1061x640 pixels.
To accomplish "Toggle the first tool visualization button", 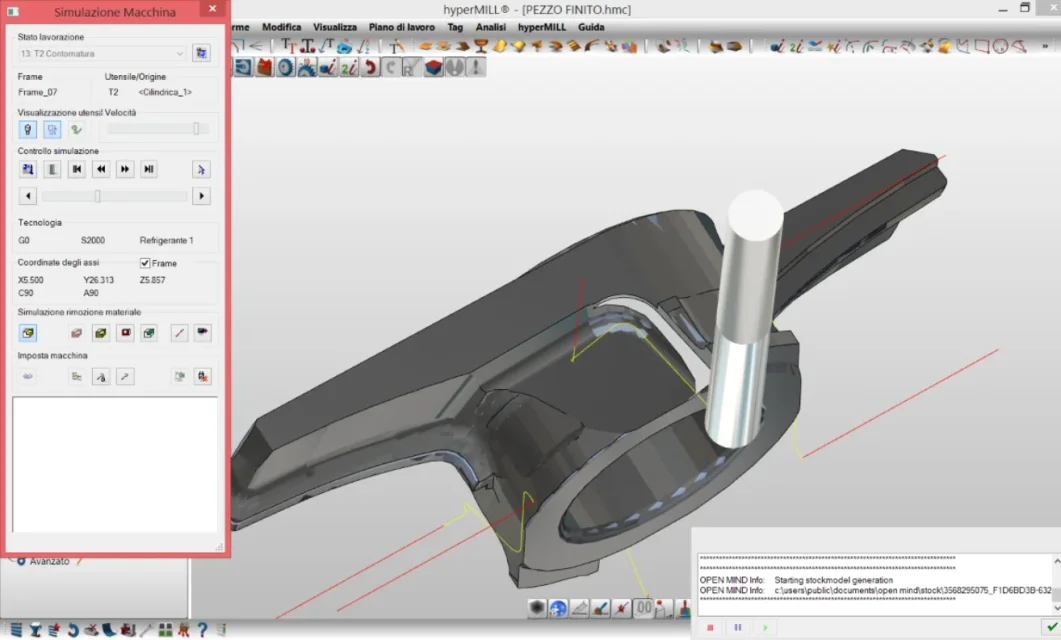I will click(28, 129).
